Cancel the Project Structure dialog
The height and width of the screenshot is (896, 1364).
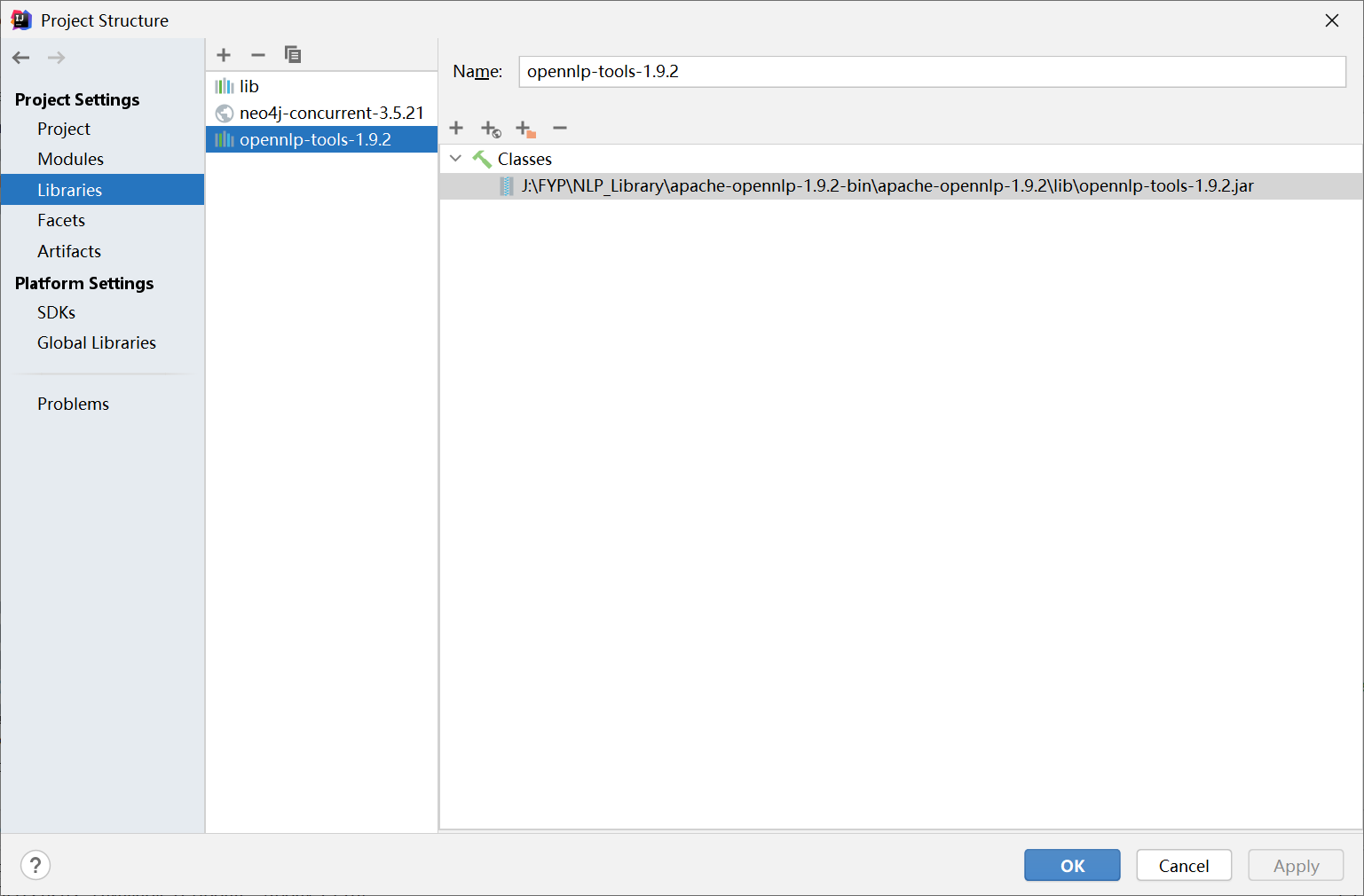point(1184,865)
